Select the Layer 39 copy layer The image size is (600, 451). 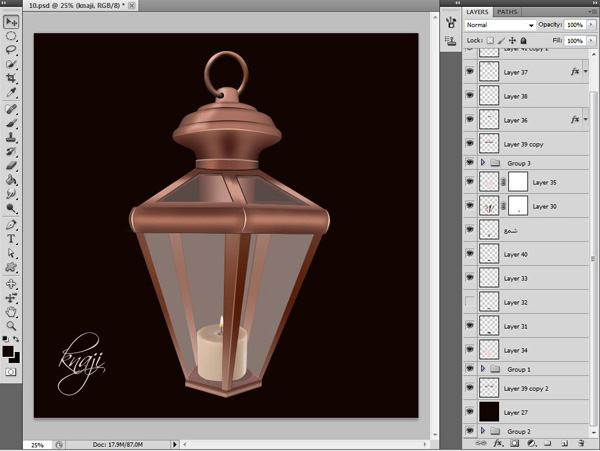[x=530, y=144]
